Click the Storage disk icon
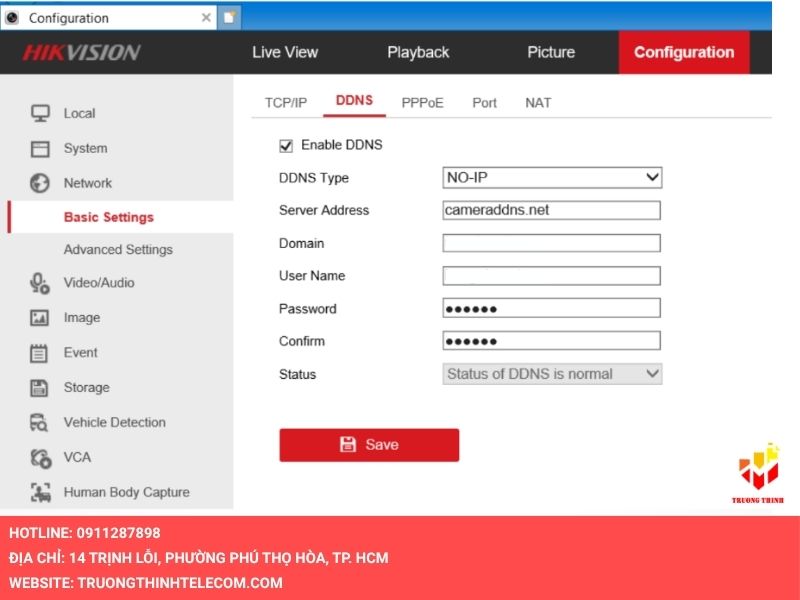800x600 pixels. (39, 388)
